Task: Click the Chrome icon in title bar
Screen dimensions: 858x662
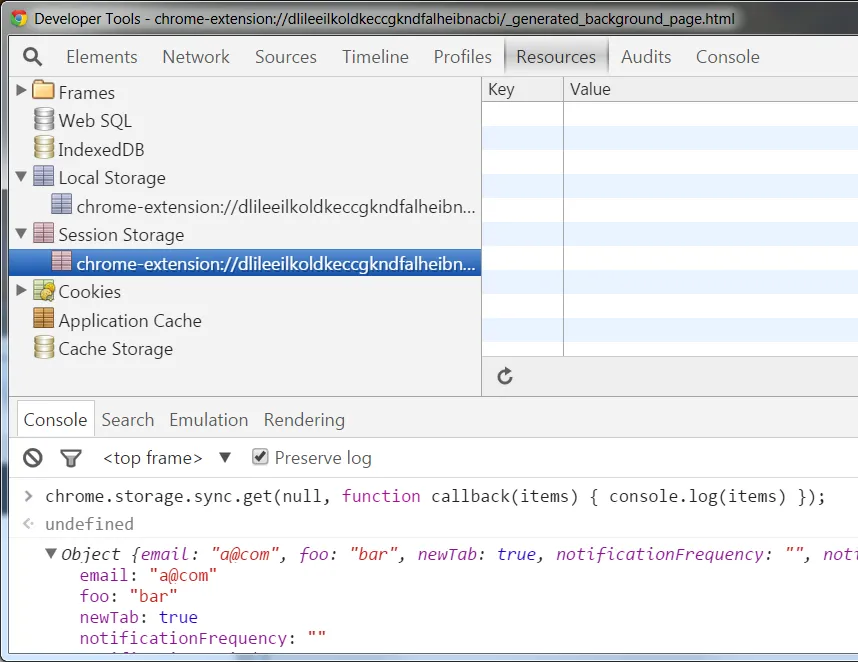Action: 18,18
